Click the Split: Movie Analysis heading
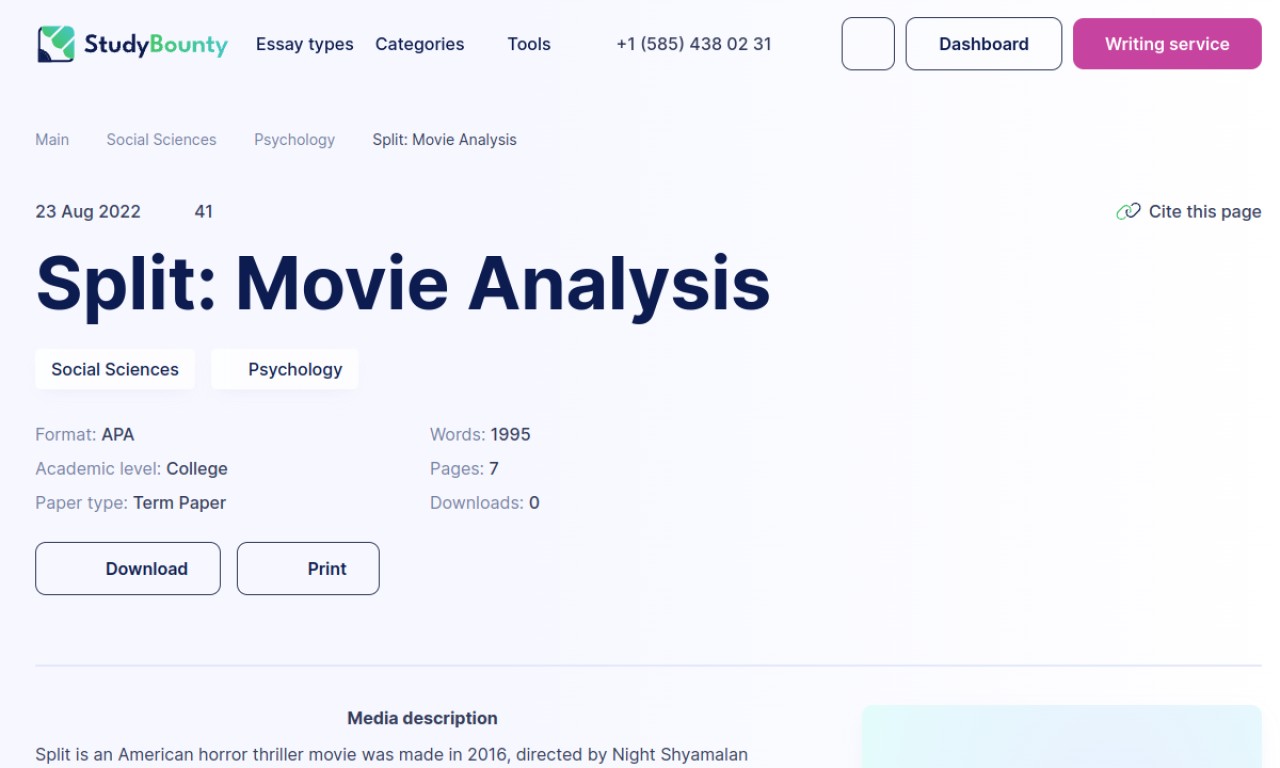Image resolution: width=1280 pixels, height=768 pixels. click(403, 284)
